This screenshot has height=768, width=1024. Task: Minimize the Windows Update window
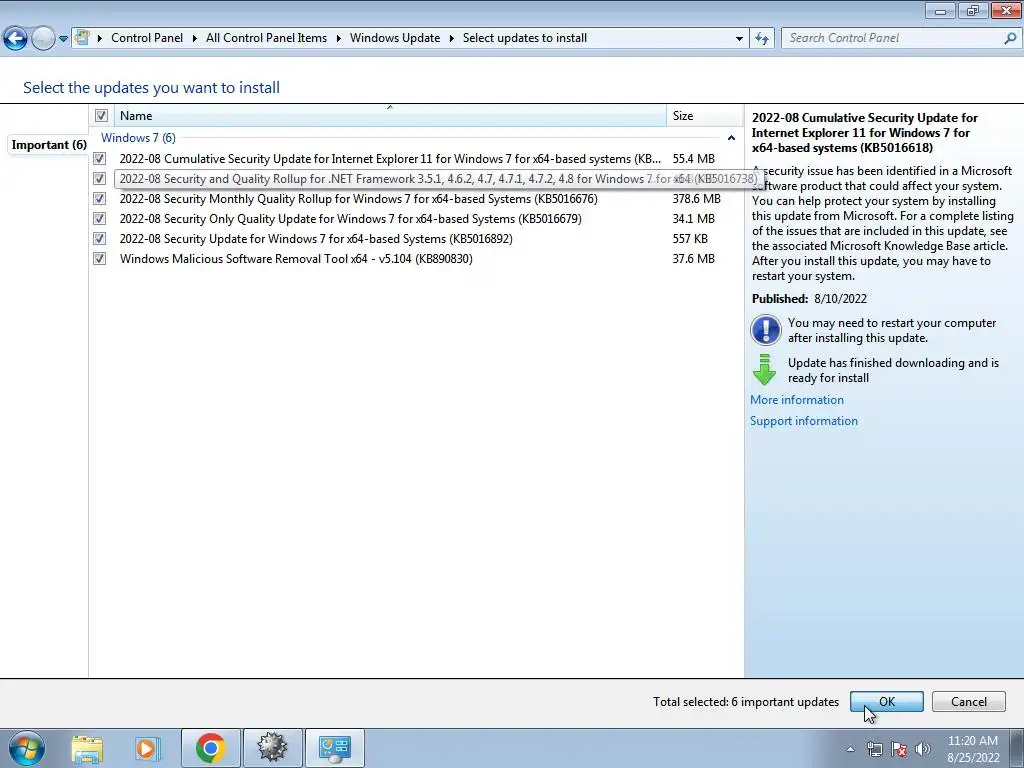(x=940, y=10)
